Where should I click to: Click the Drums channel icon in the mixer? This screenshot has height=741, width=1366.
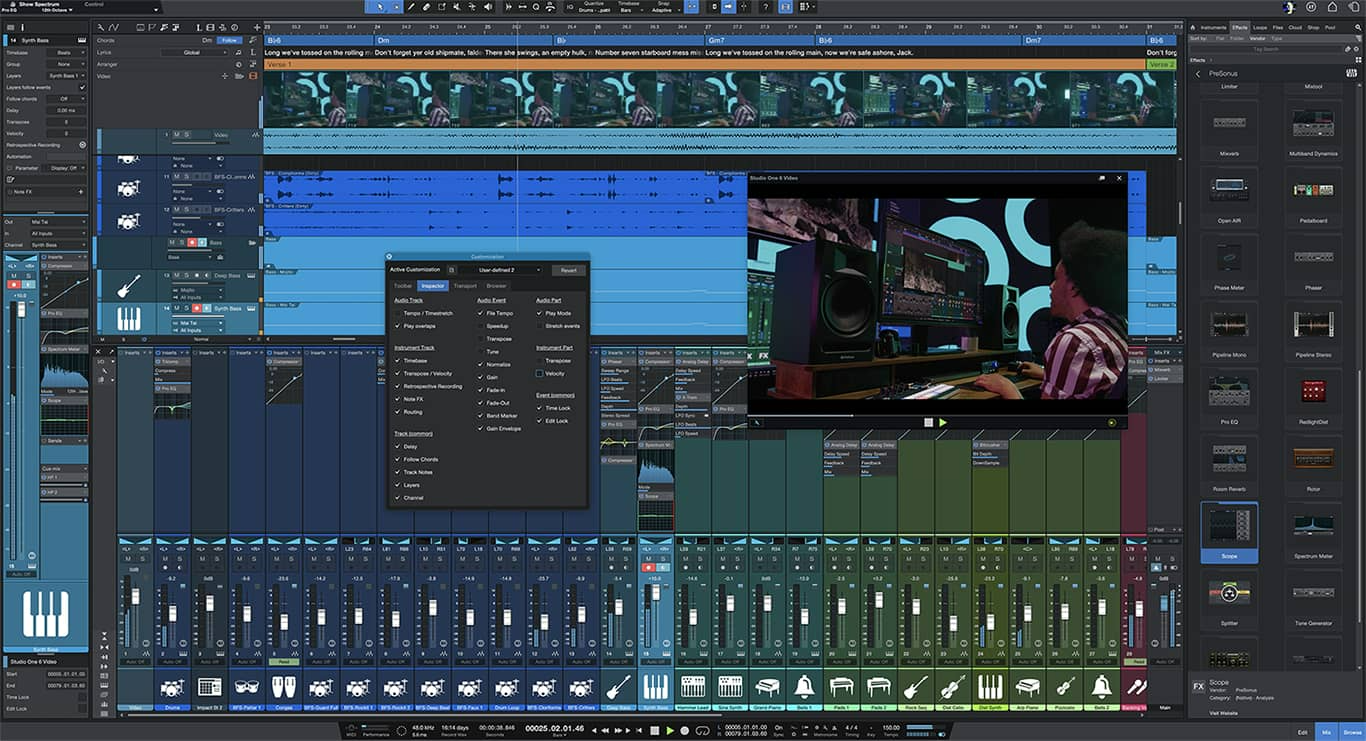point(172,687)
